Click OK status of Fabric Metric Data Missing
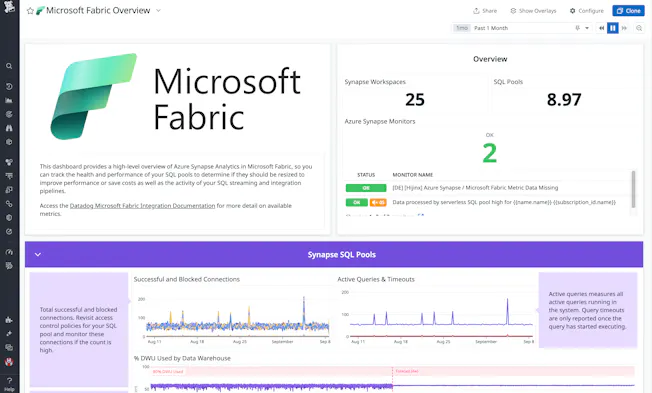The image size is (652, 393). click(366, 188)
